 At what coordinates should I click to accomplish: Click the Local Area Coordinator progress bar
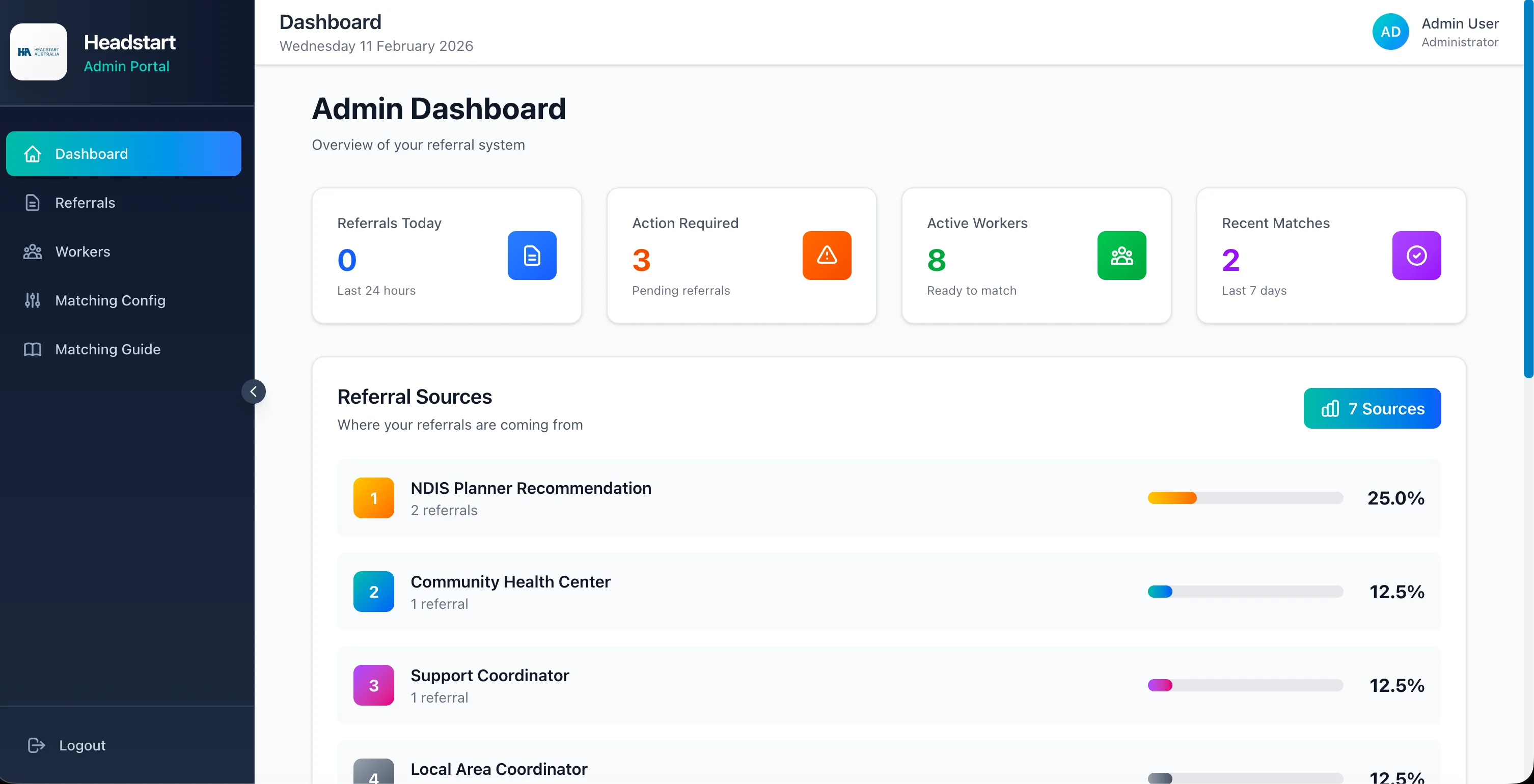point(1245,778)
